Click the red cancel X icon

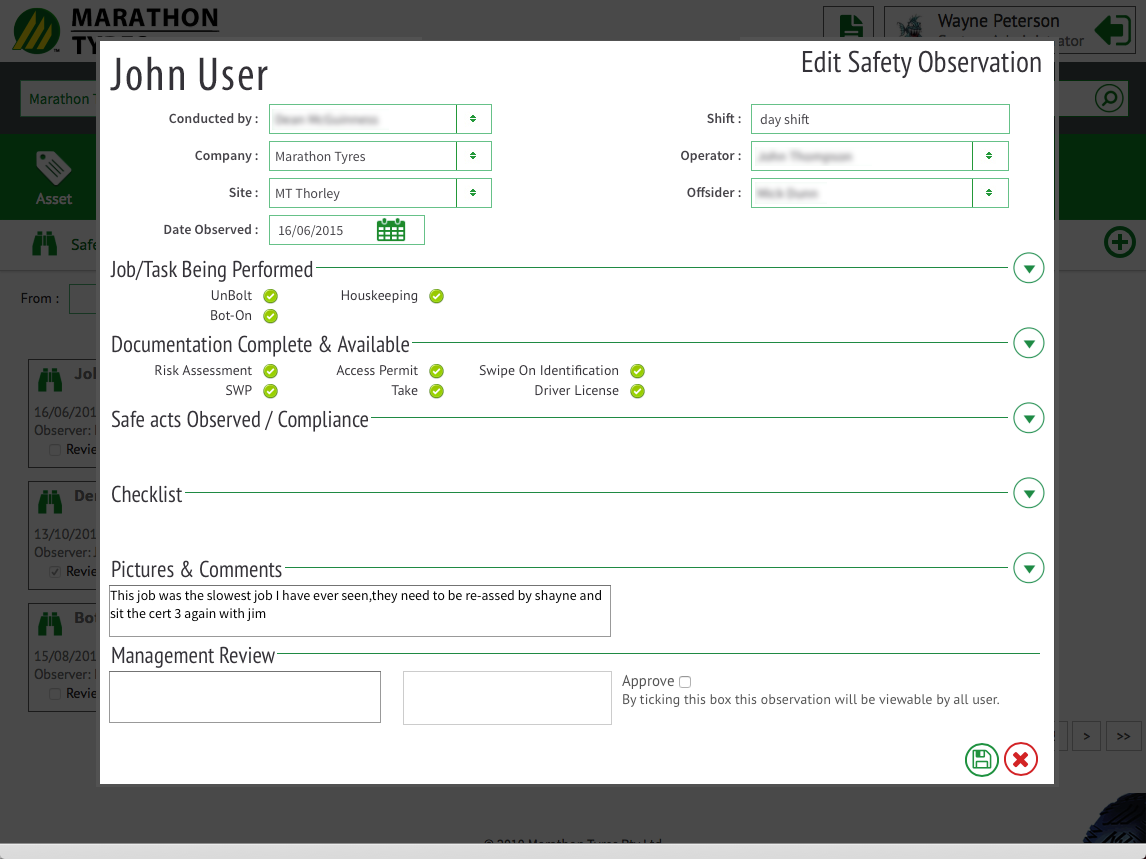(x=1020, y=760)
